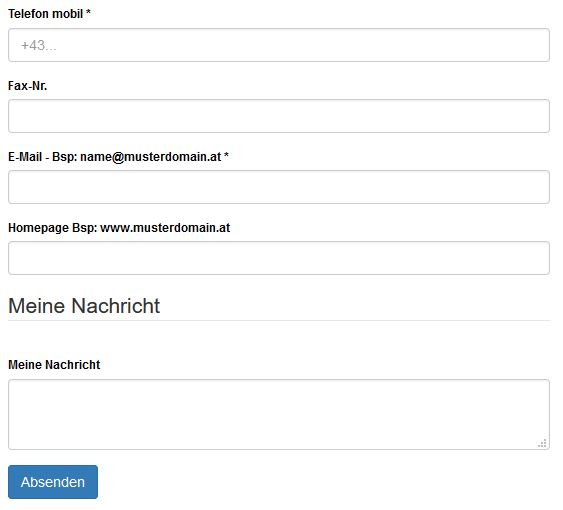This screenshot has height=510, width=563.
Task: Click inside the Meine Nachricht text area
Action: [279, 414]
